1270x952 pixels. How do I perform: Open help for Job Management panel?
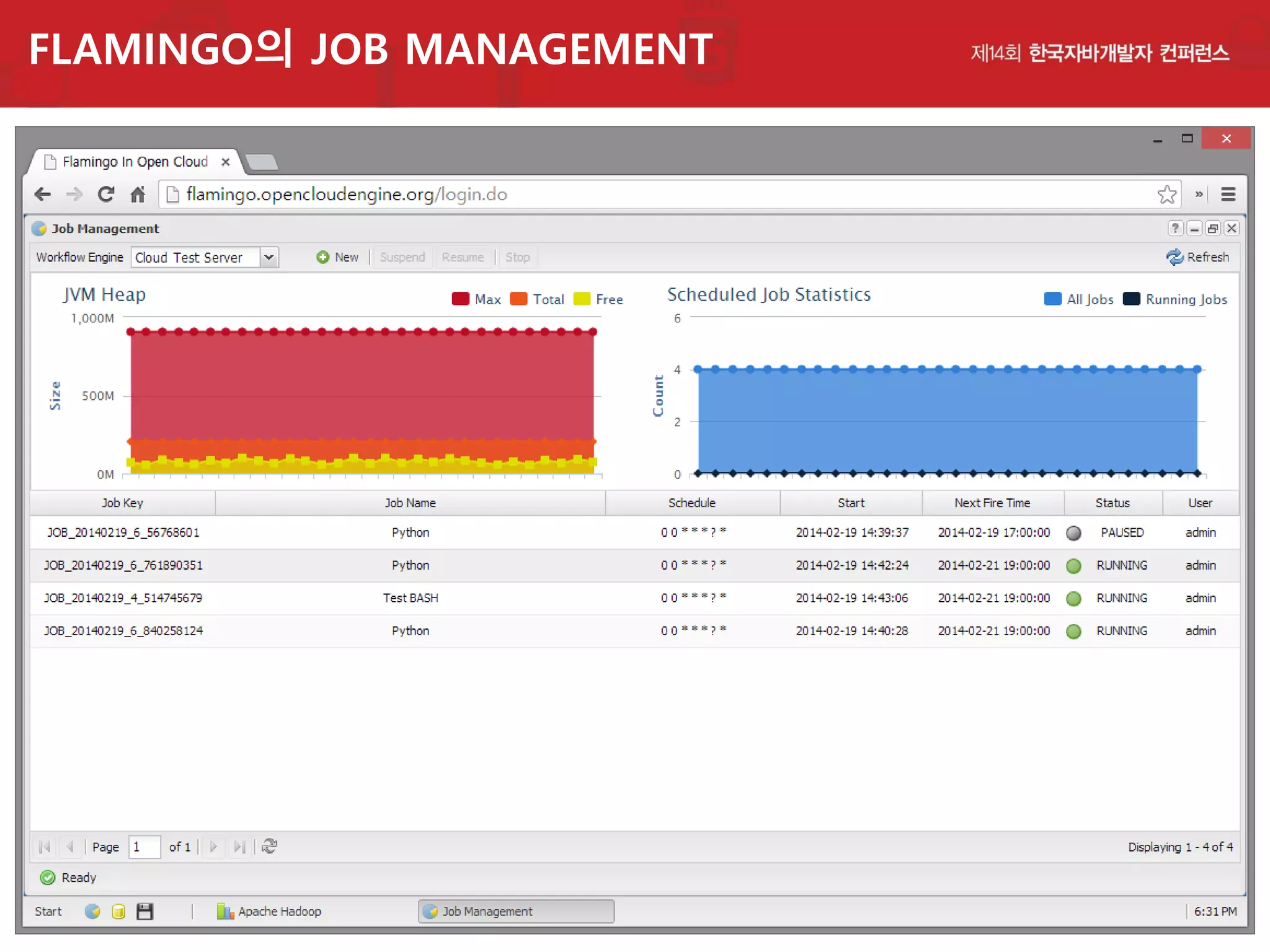[x=1175, y=228]
